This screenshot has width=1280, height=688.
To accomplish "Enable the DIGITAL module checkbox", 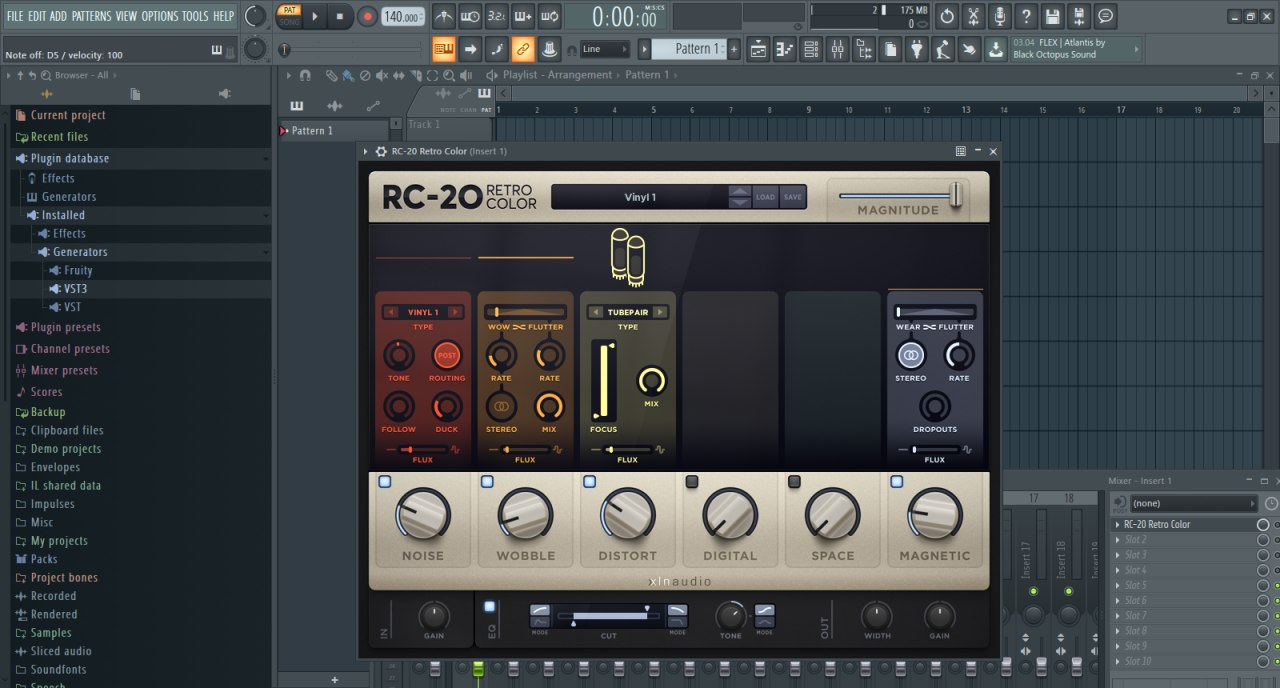I will (x=692, y=482).
